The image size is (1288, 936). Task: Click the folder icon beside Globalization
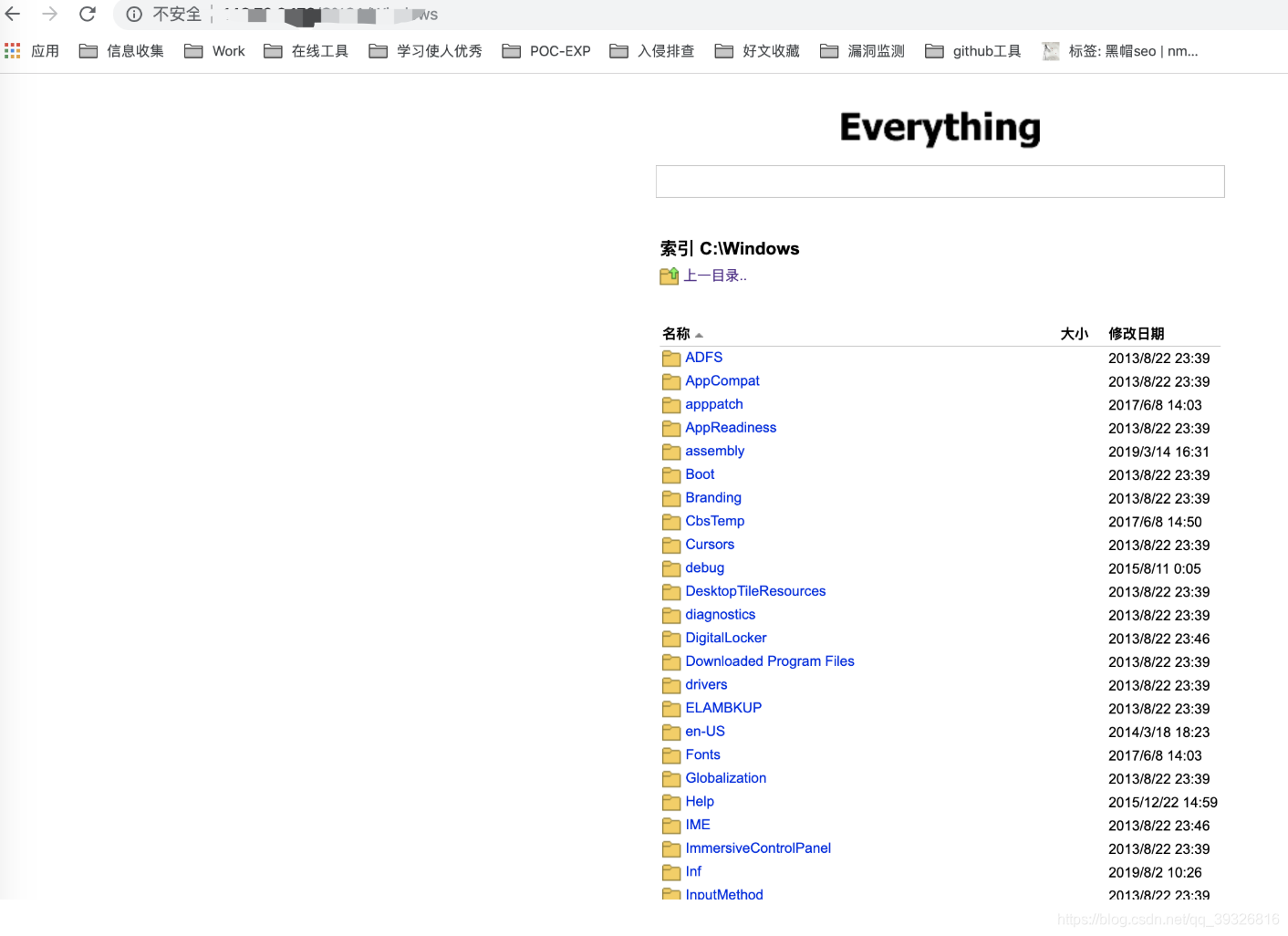(x=671, y=778)
